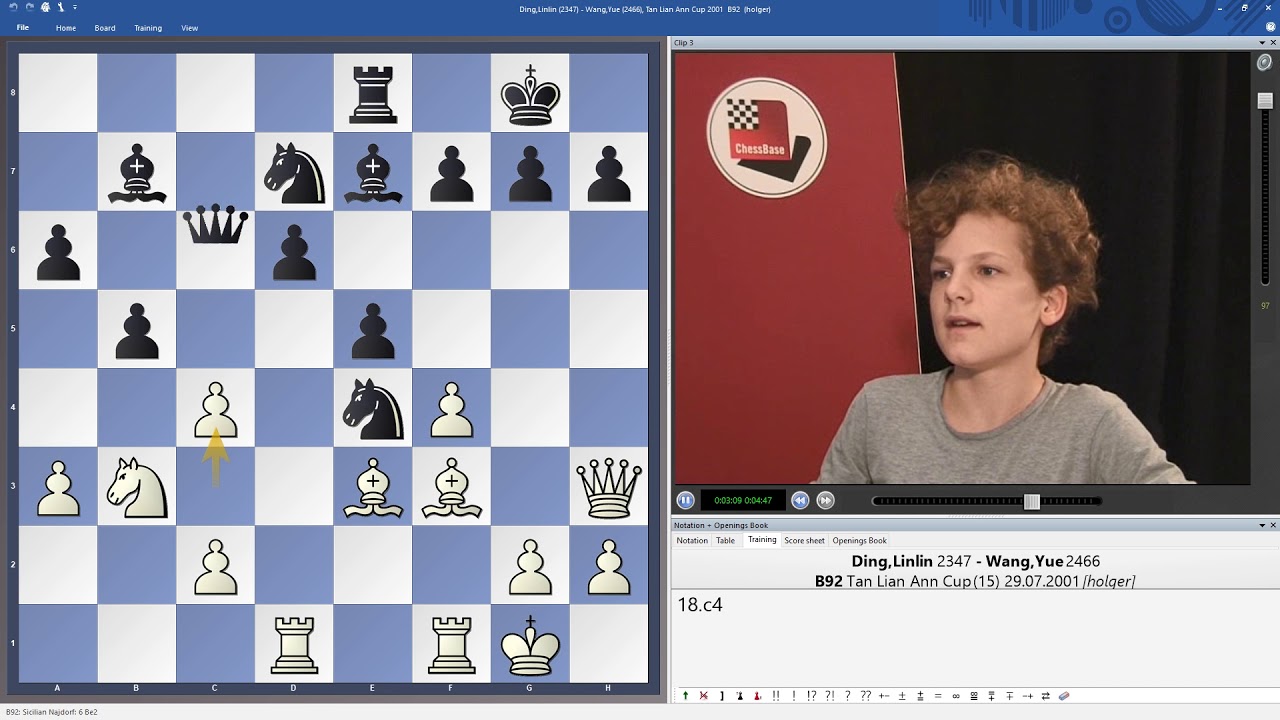
Task: Click the red pawn annotation icon
Action: [757, 696]
